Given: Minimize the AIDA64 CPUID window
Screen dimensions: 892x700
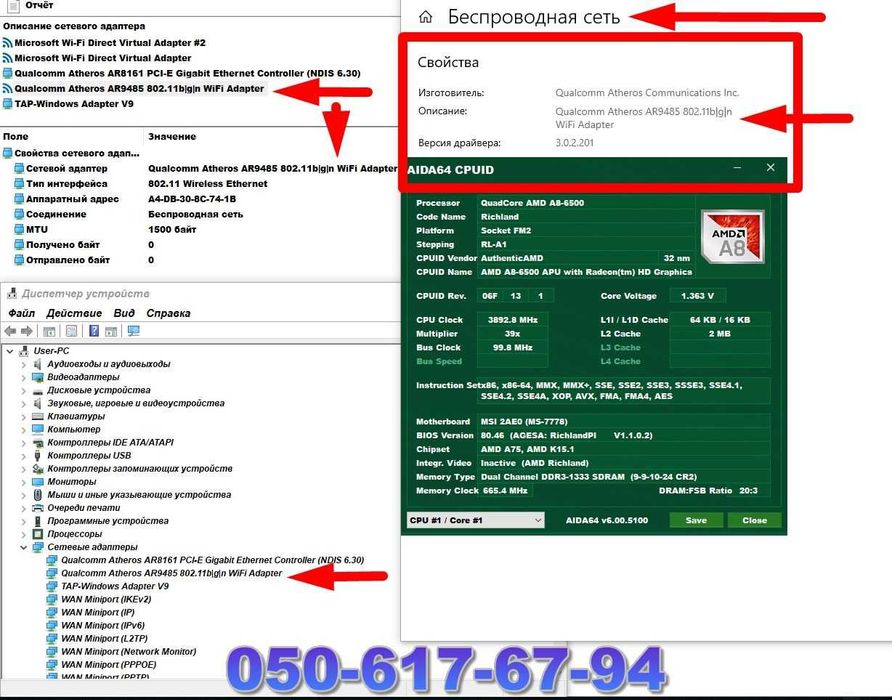Looking at the screenshot, I should pyautogui.click(x=737, y=168).
